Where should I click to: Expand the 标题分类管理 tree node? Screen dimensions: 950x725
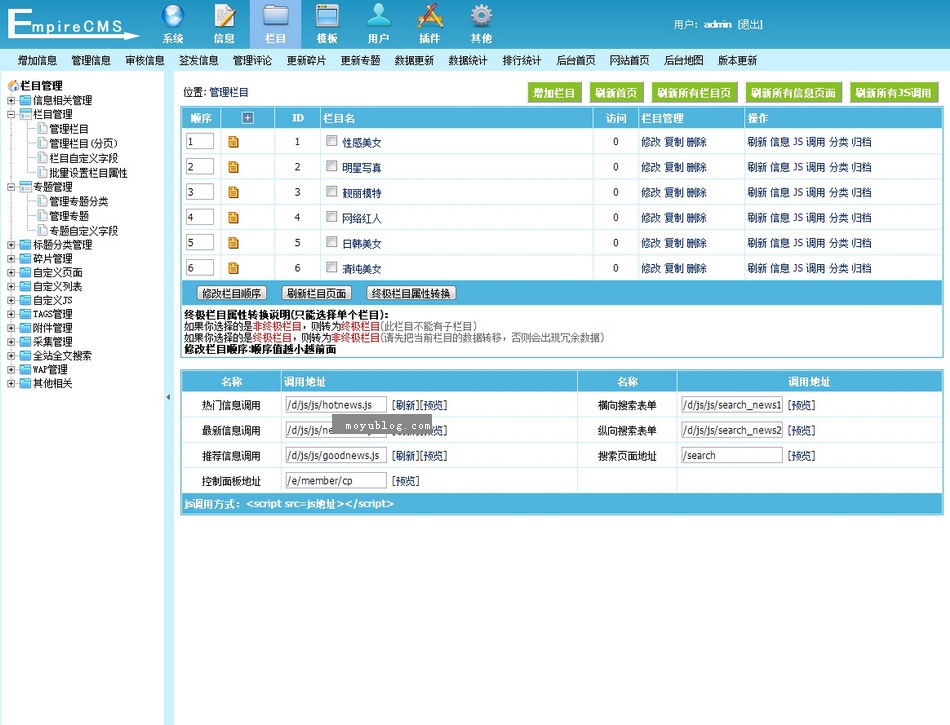(11, 245)
